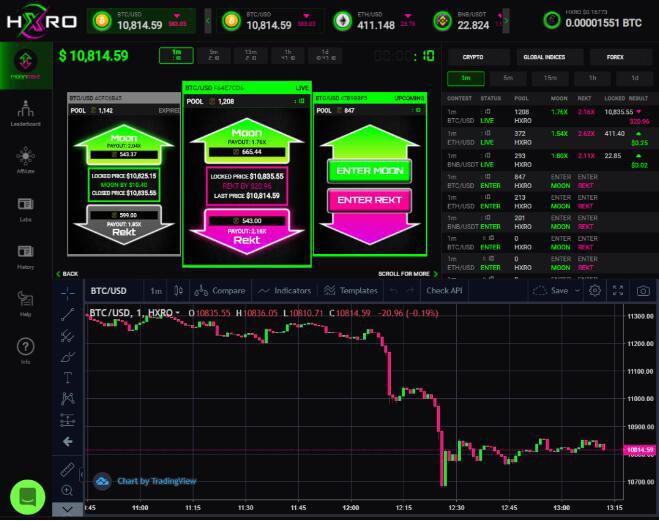This screenshot has width=659, height=521.
Task: Click the HXRO logo
Action: pyautogui.click(x=41, y=21)
